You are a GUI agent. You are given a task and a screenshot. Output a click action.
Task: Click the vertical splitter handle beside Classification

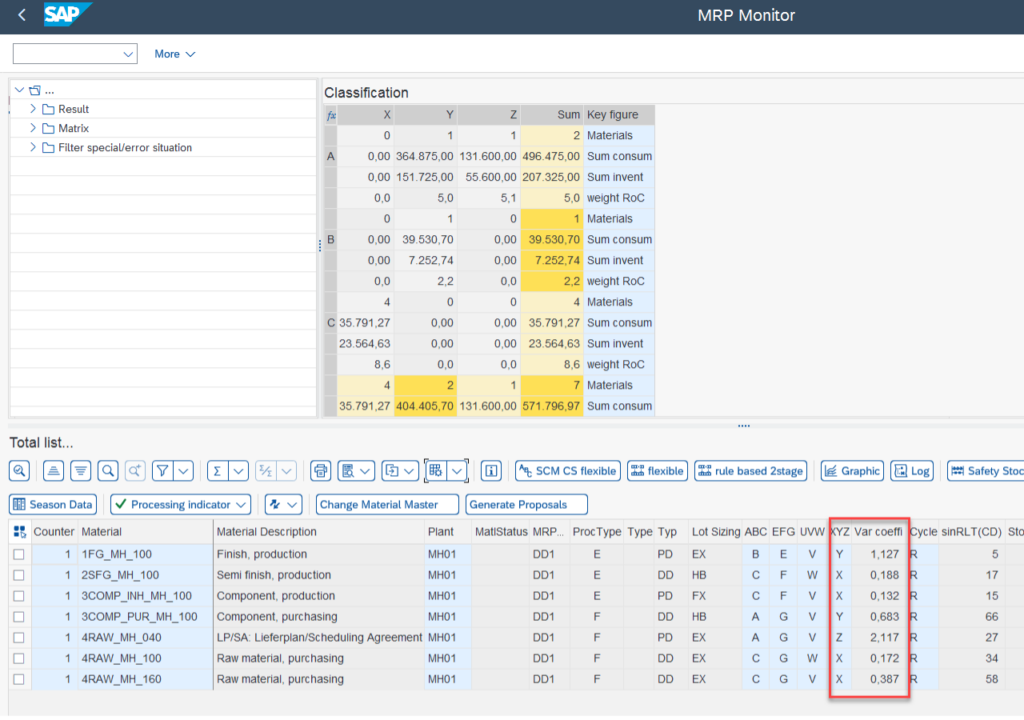pos(320,245)
